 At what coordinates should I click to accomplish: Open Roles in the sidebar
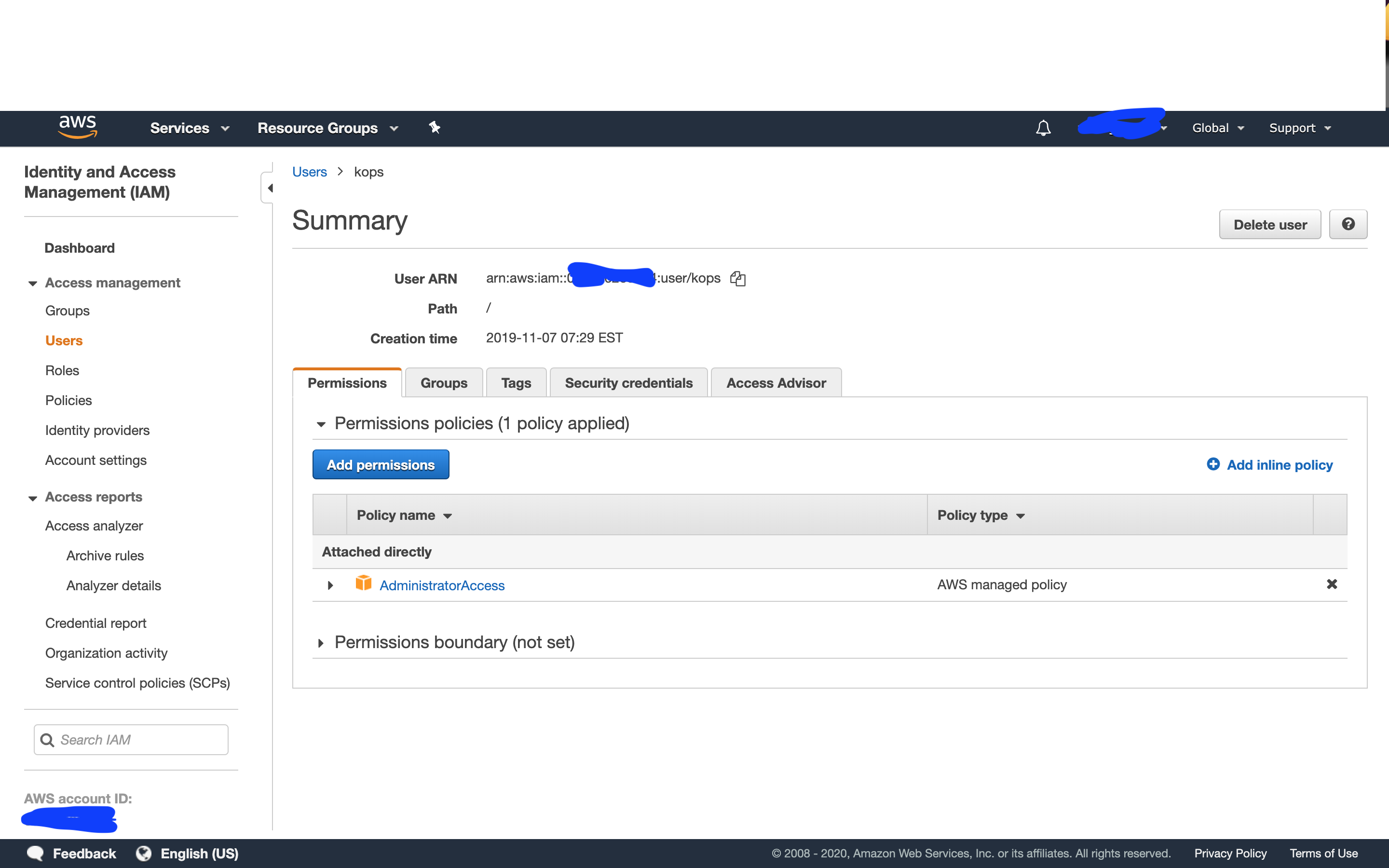click(62, 370)
